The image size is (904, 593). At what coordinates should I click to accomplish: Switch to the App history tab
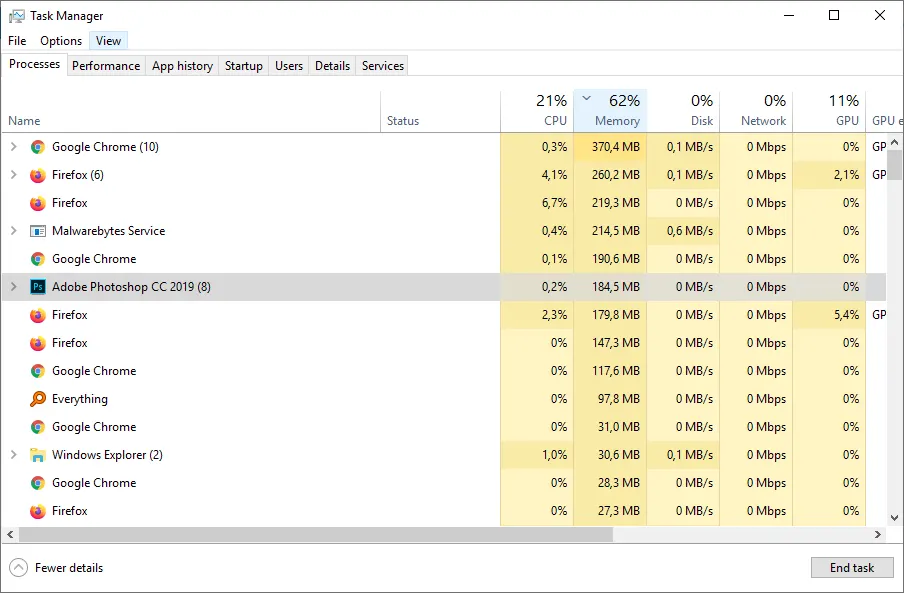point(182,66)
